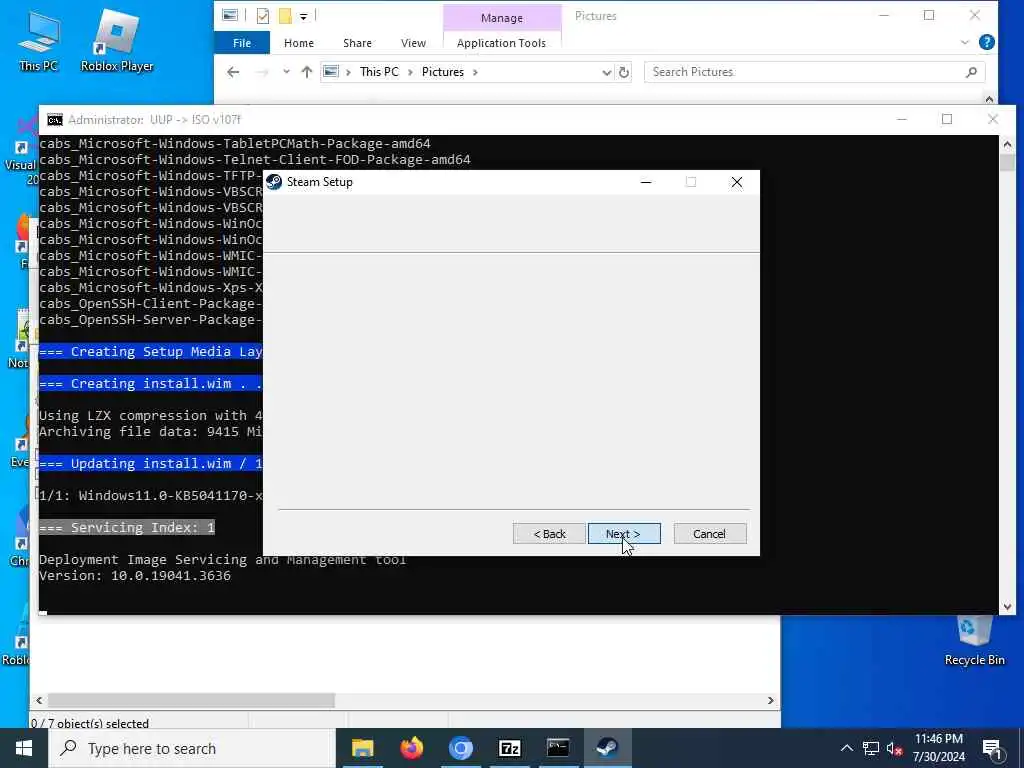The image size is (1024, 768).
Task: Click the properties quick access toolbar icon
Action: [x=263, y=16]
